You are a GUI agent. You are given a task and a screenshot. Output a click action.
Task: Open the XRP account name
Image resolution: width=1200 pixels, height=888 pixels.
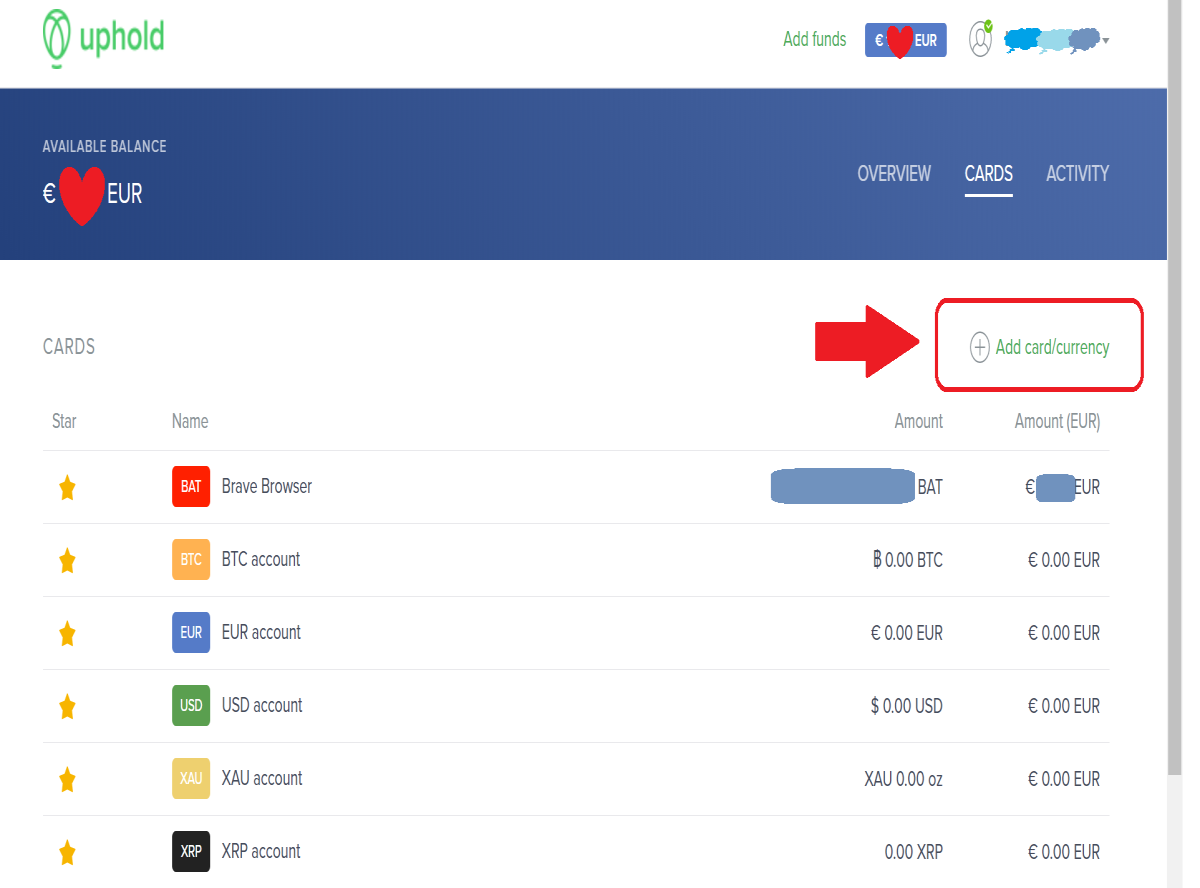(261, 852)
